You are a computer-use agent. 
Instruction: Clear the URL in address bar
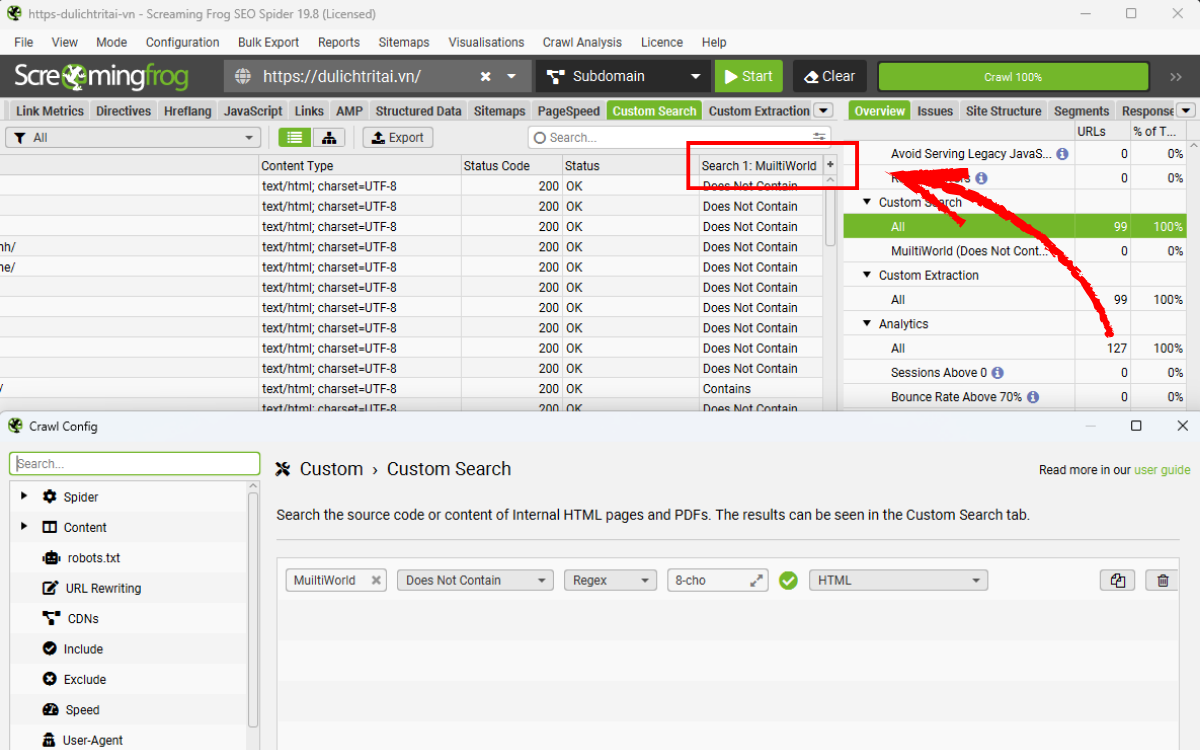[x=485, y=77]
